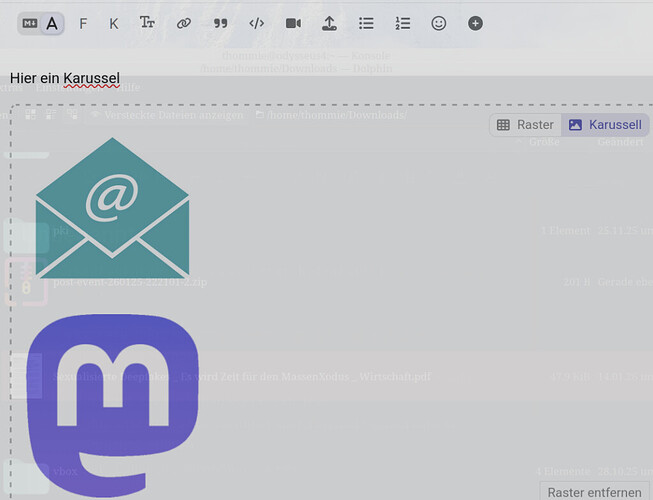Apply bold formatting with the F button
The height and width of the screenshot is (500, 653).
click(x=83, y=23)
